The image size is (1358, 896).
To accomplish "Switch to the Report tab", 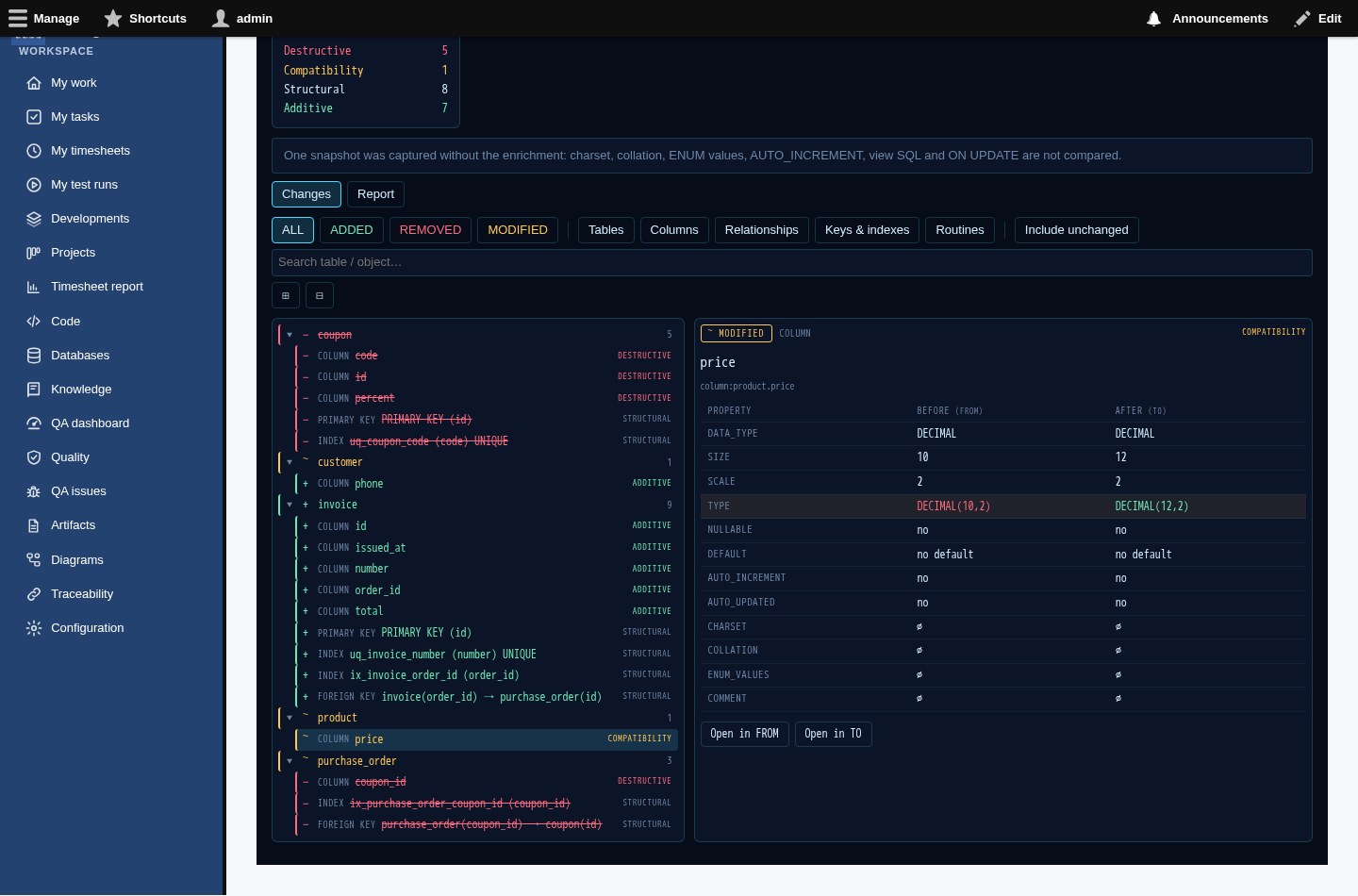I will coord(375,194).
